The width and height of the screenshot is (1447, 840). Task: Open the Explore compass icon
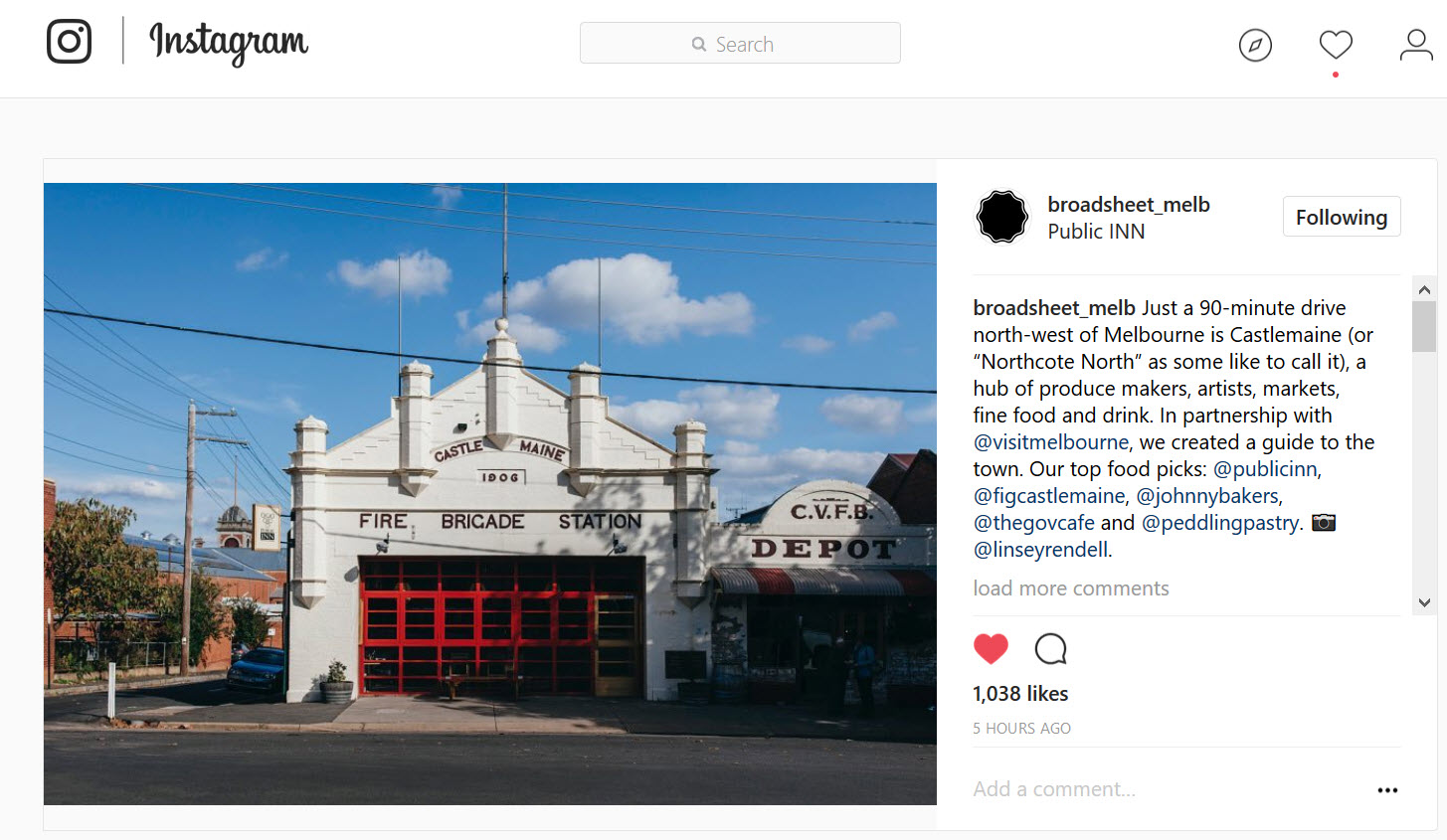[x=1255, y=45]
